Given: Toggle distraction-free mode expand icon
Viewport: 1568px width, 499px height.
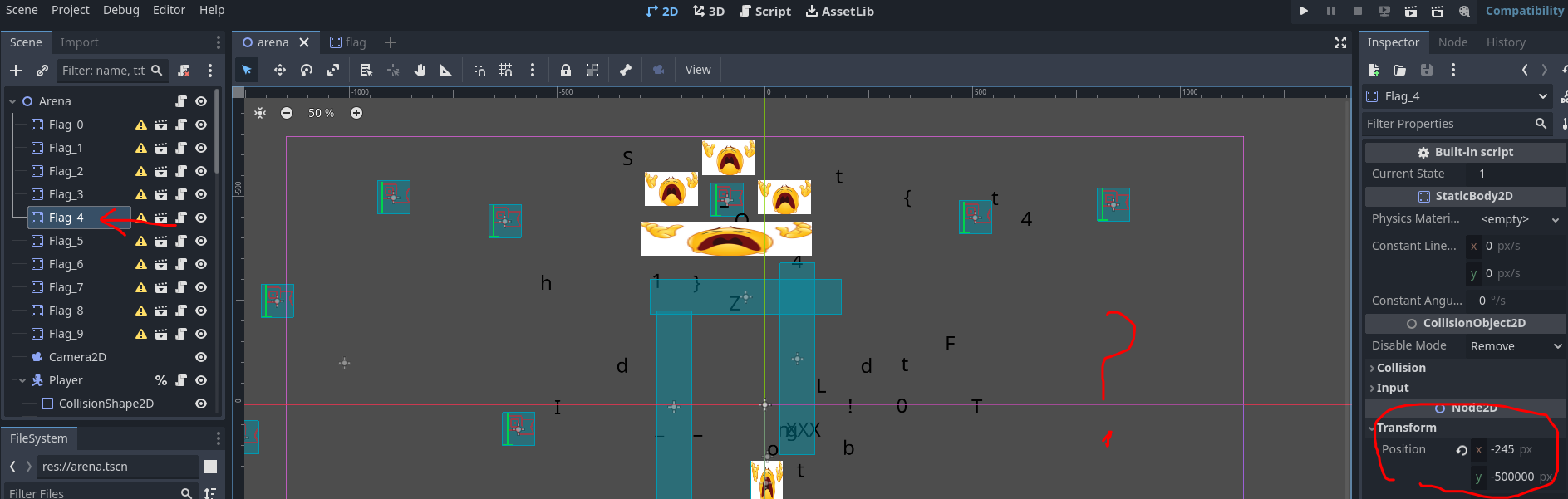Looking at the screenshot, I should pyautogui.click(x=1340, y=42).
